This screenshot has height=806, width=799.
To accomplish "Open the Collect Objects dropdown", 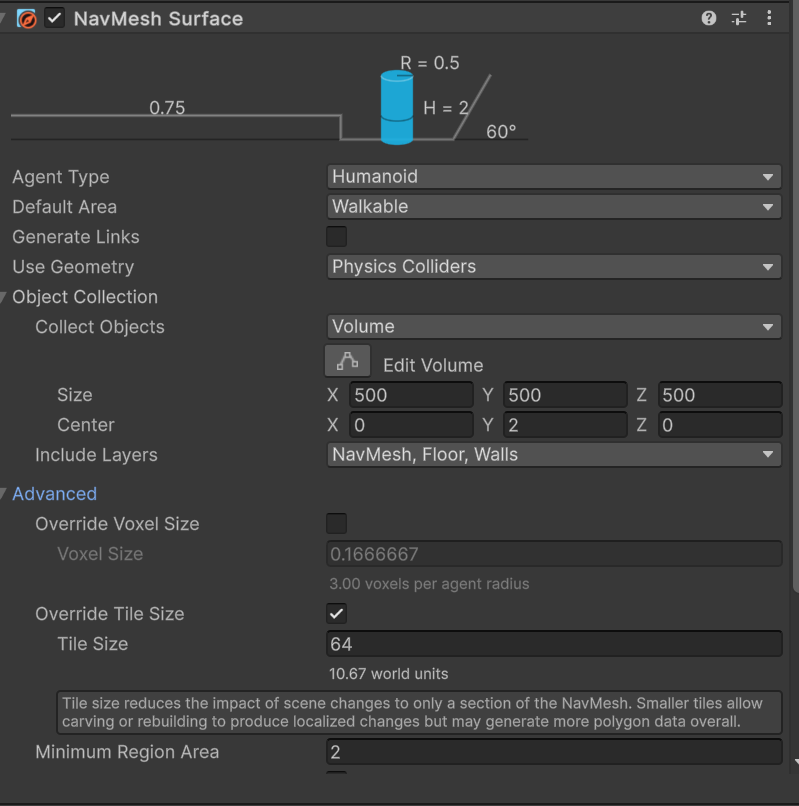I will click(554, 326).
